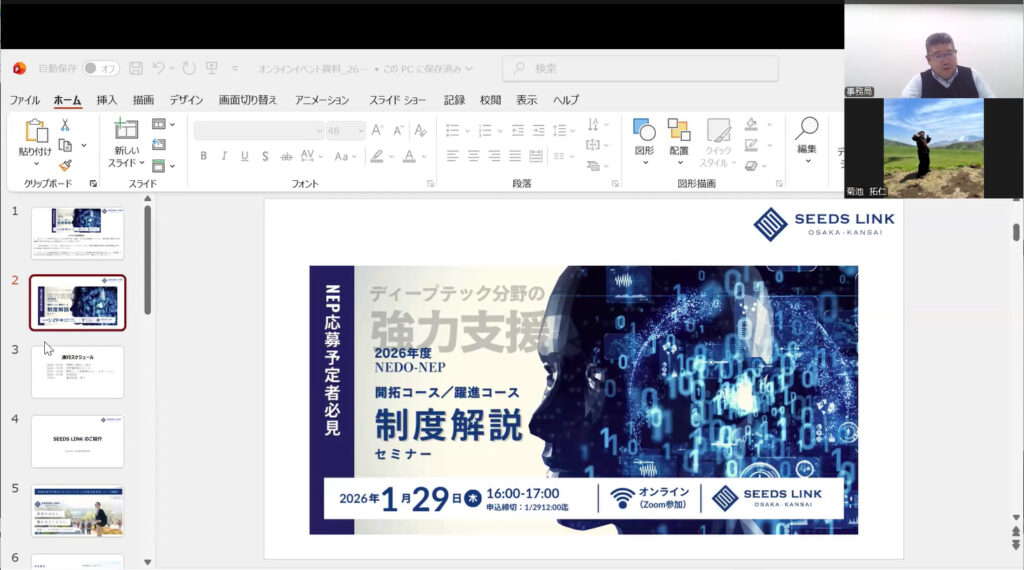This screenshot has height=570, width=1024.
Task: Click the New Slide icon
Action: click(x=126, y=130)
